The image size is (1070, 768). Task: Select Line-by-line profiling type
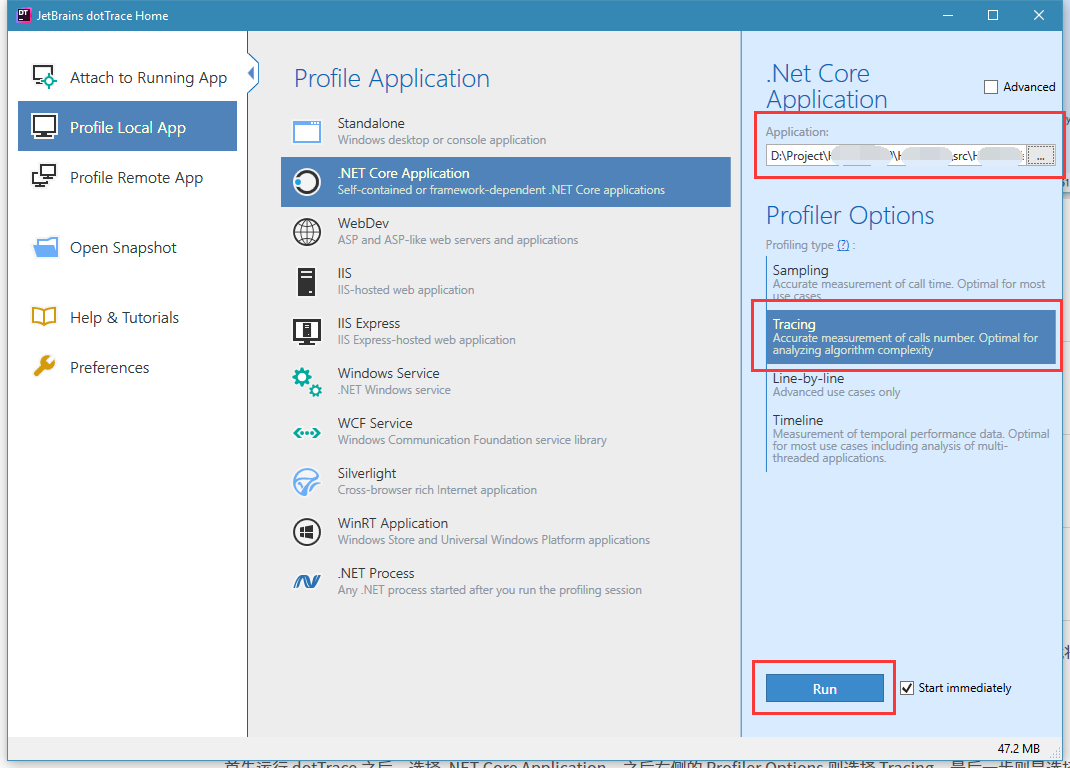point(911,384)
